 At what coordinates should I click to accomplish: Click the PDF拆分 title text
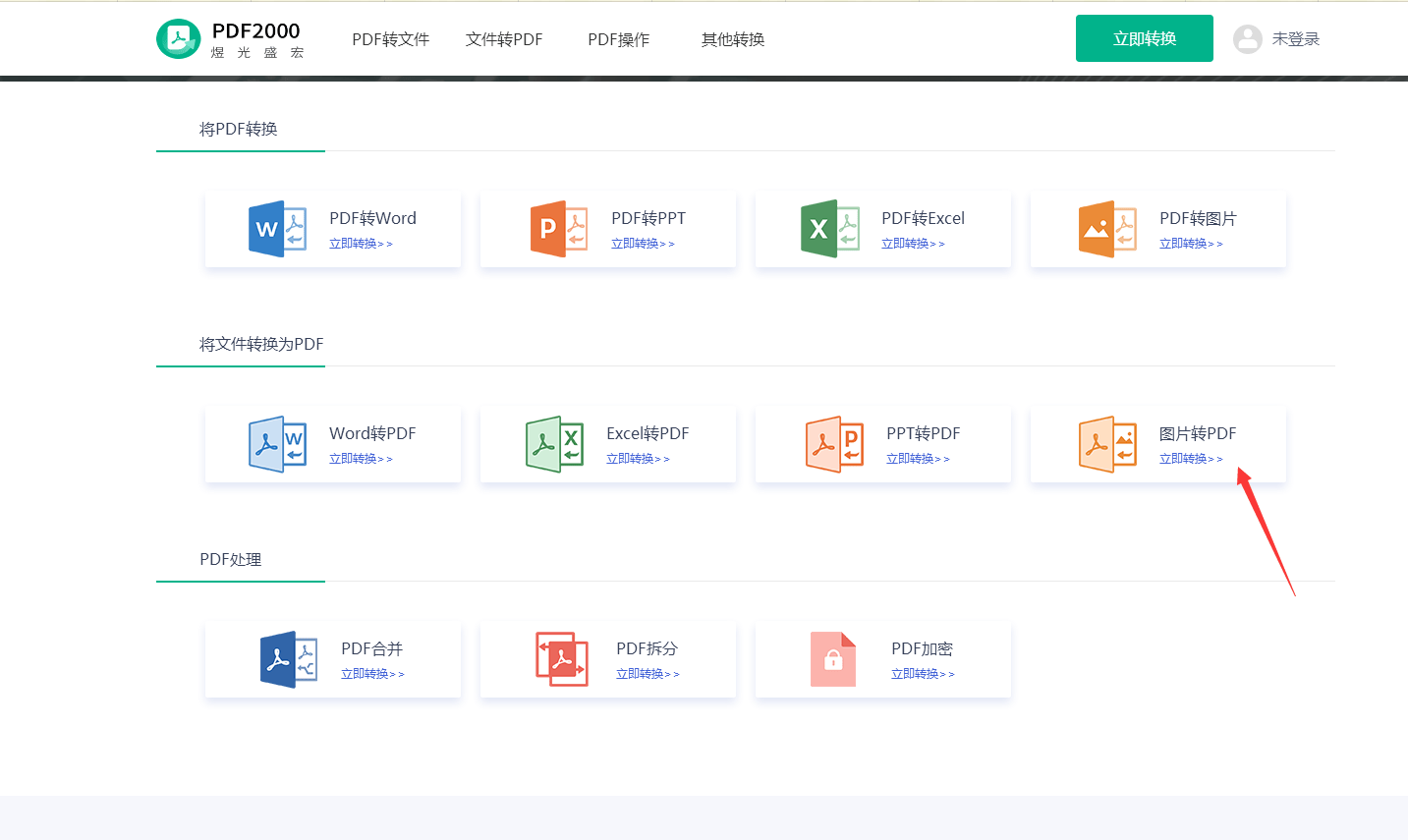click(647, 648)
